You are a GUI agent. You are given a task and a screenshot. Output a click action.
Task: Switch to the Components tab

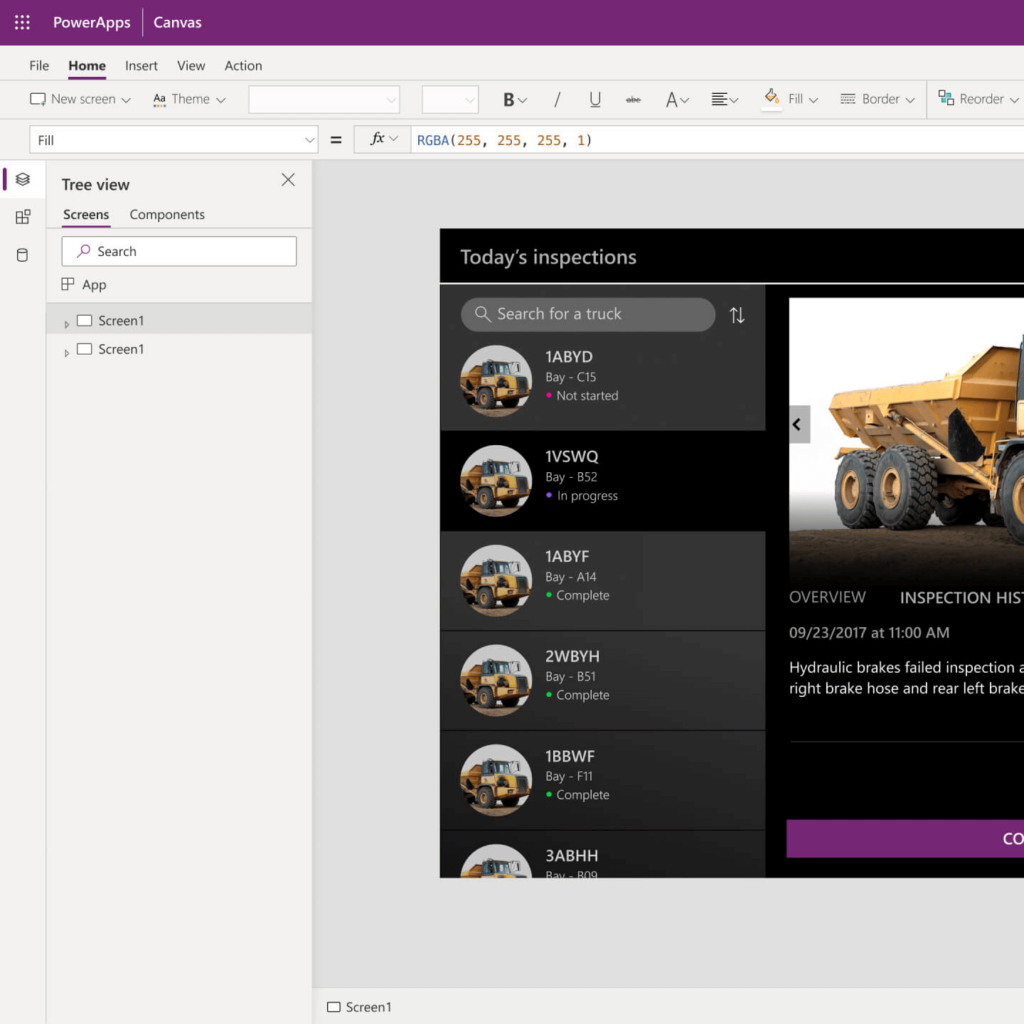coord(166,214)
